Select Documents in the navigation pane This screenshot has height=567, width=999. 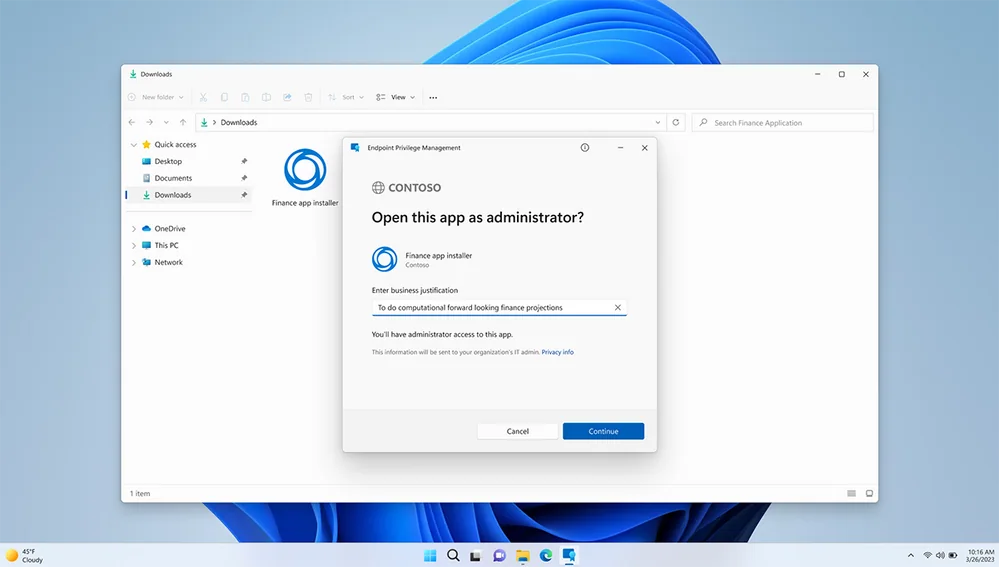173,178
